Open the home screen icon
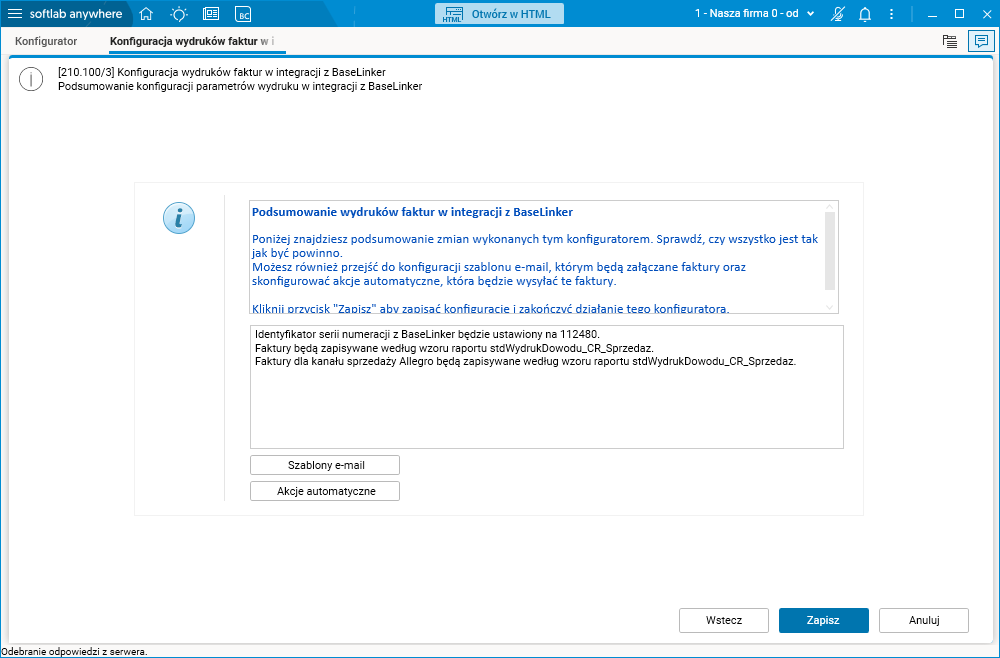The height and width of the screenshot is (658, 1000). 146,13
